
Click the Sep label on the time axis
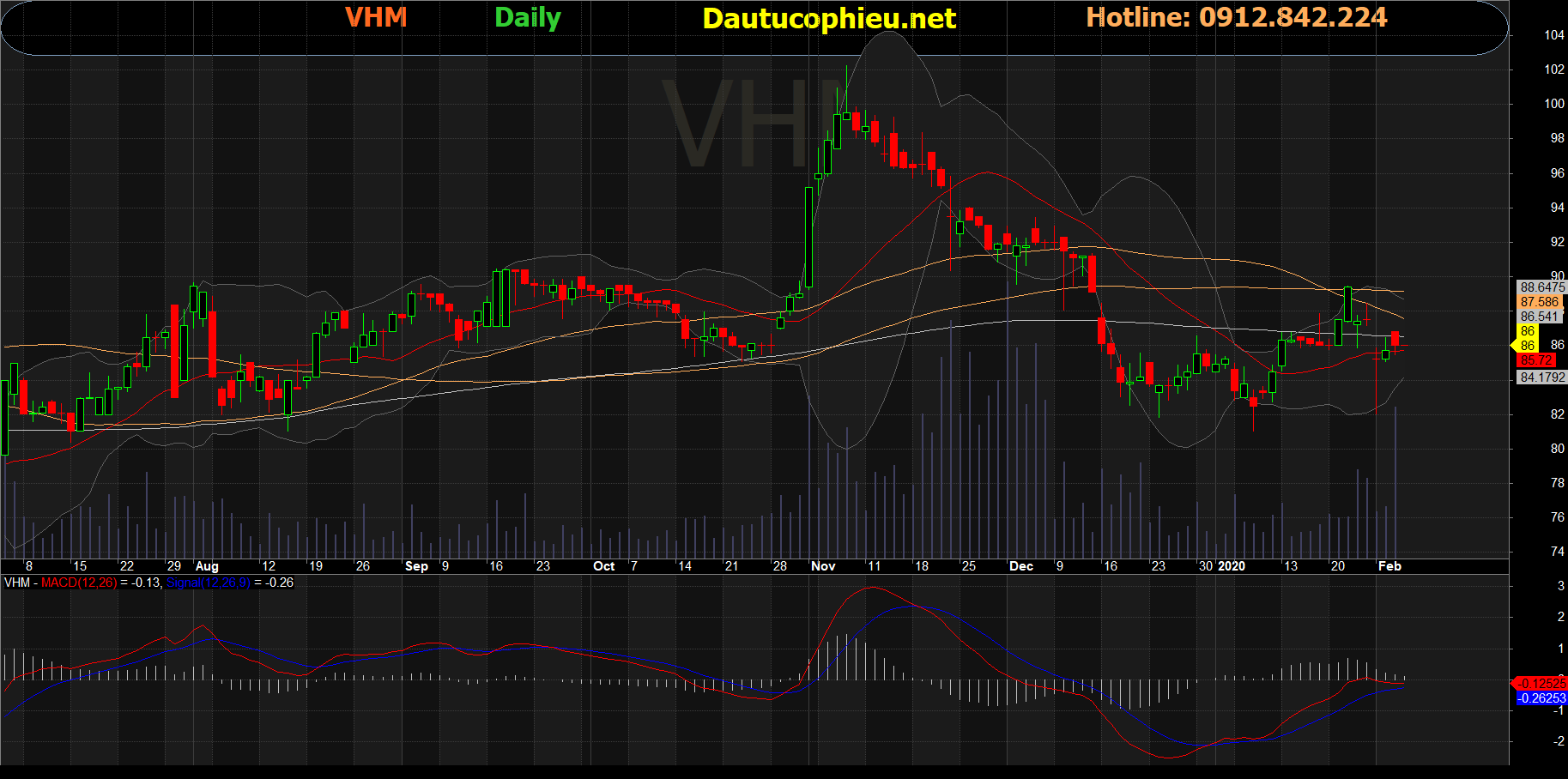click(x=416, y=566)
